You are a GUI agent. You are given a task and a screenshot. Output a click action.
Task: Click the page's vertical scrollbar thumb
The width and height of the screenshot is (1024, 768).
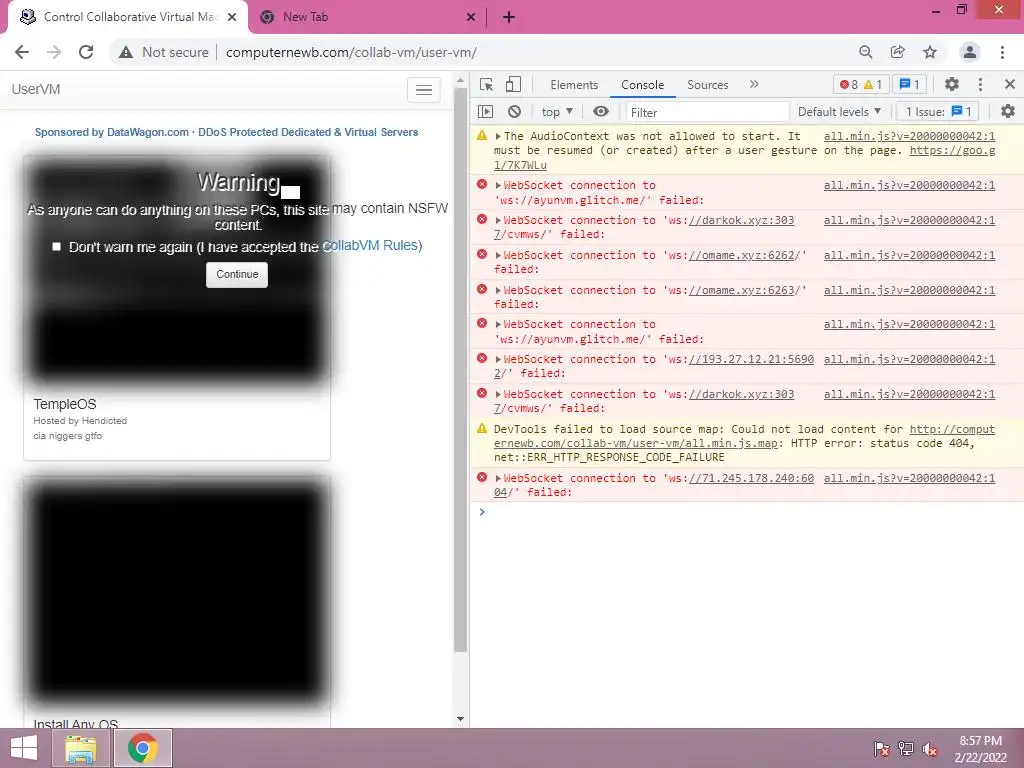(460, 369)
